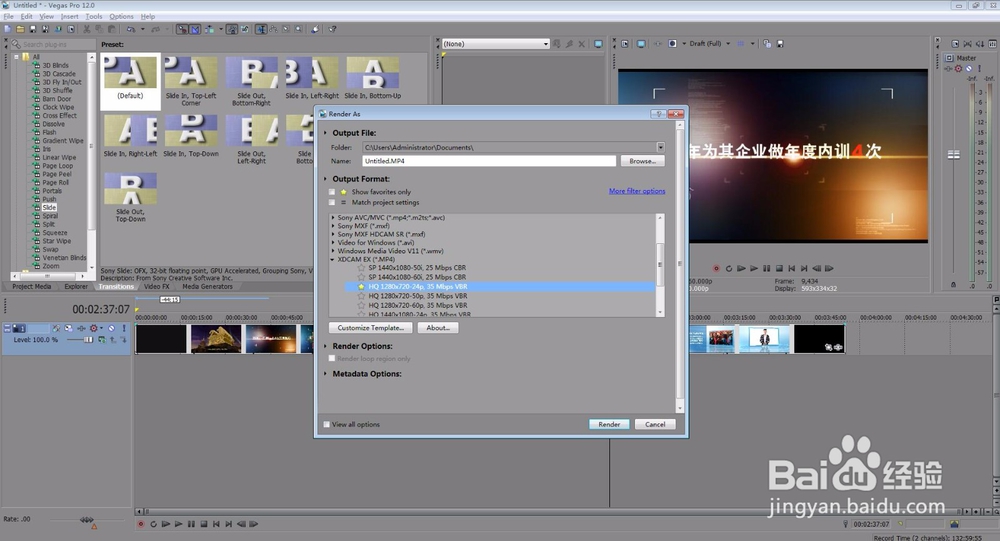
Task: Toggle favorite star for HQ 1280x720-24p
Action: 362,286
